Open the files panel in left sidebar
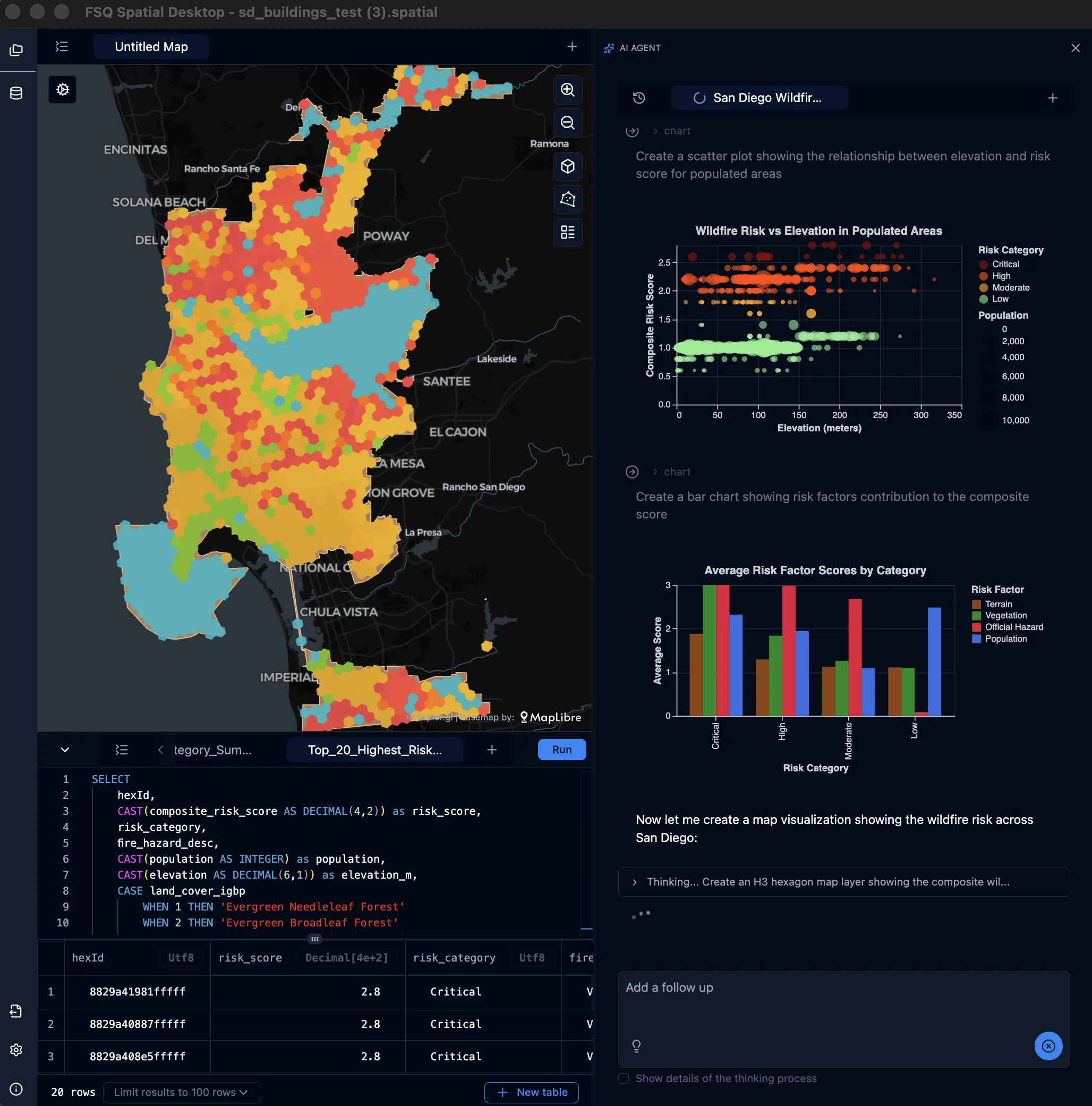The height and width of the screenshot is (1106, 1092). click(16, 50)
